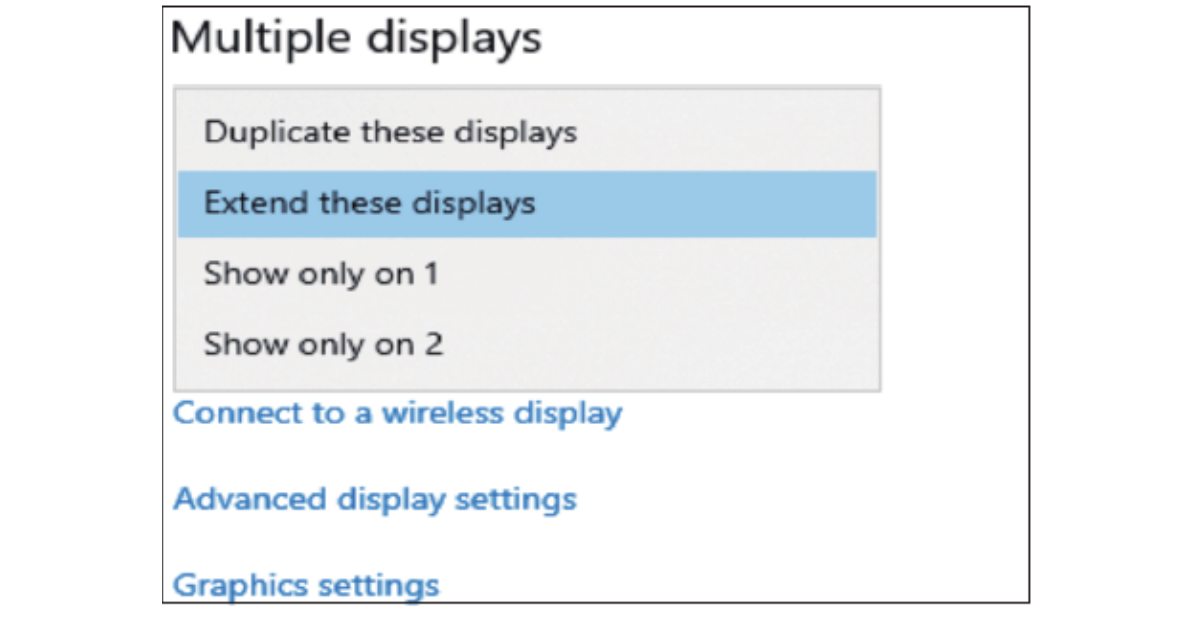The image size is (1186, 623).
Task: Pick the Show only on 1 option
Action: 321,274
